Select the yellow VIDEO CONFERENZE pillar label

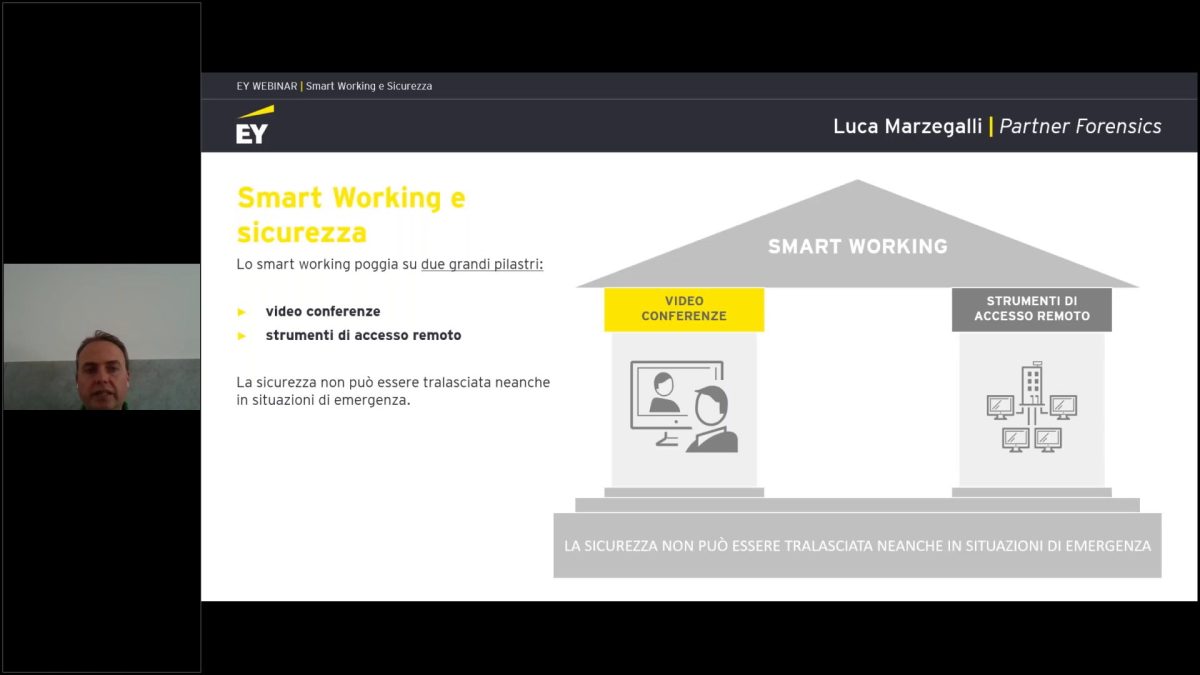click(x=684, y=309)
